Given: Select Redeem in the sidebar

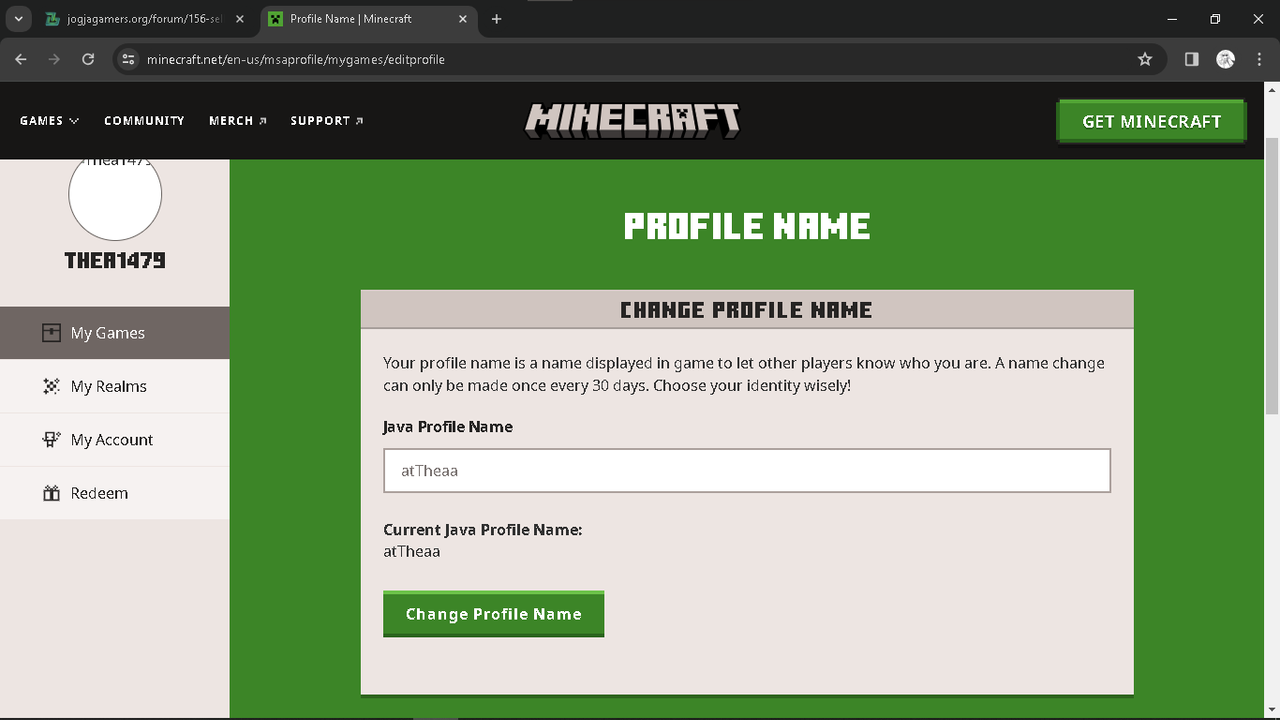Looking at the screenshot, I should 115,493.
